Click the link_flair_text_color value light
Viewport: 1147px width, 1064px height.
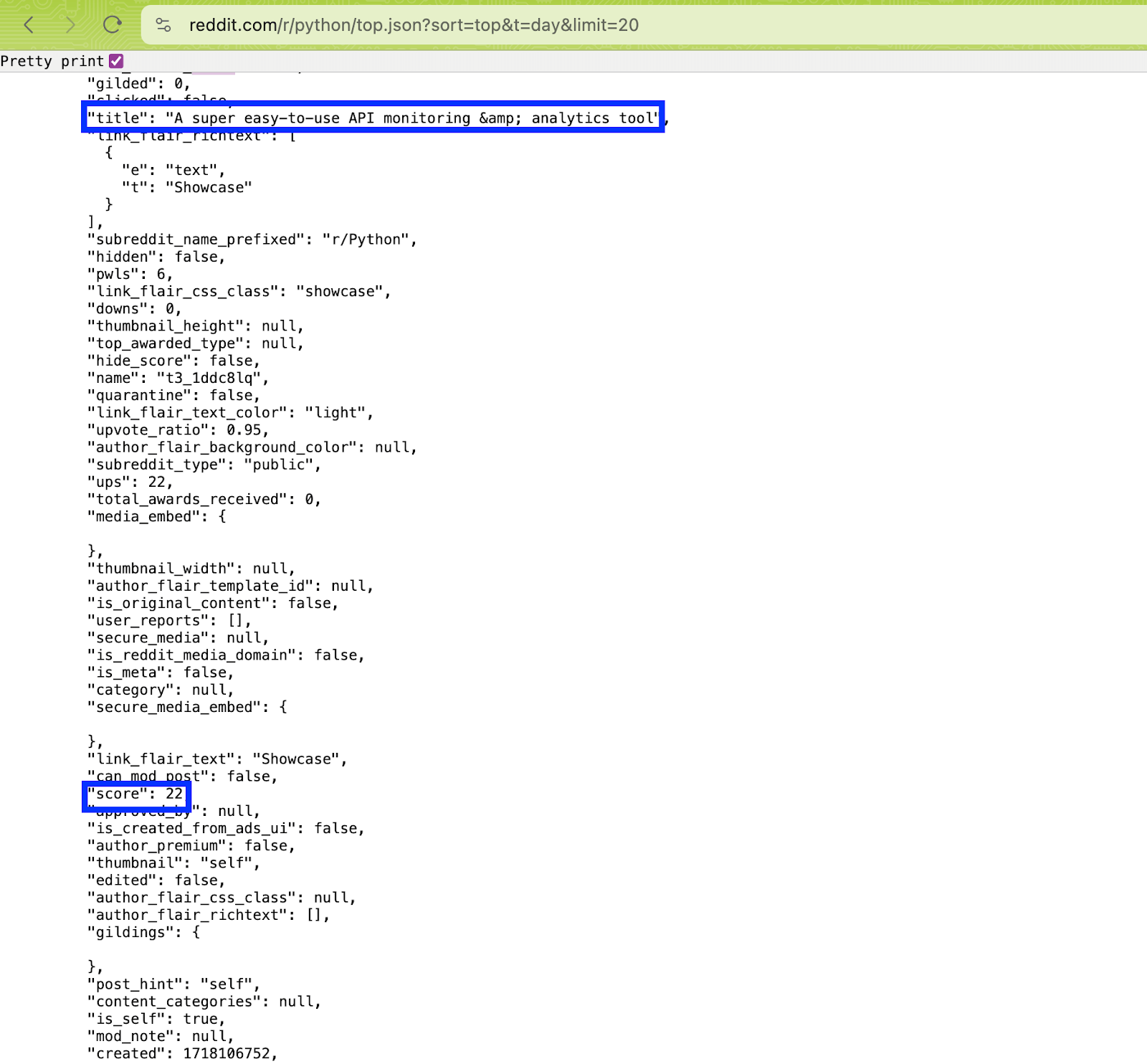[x=335, y=413]
